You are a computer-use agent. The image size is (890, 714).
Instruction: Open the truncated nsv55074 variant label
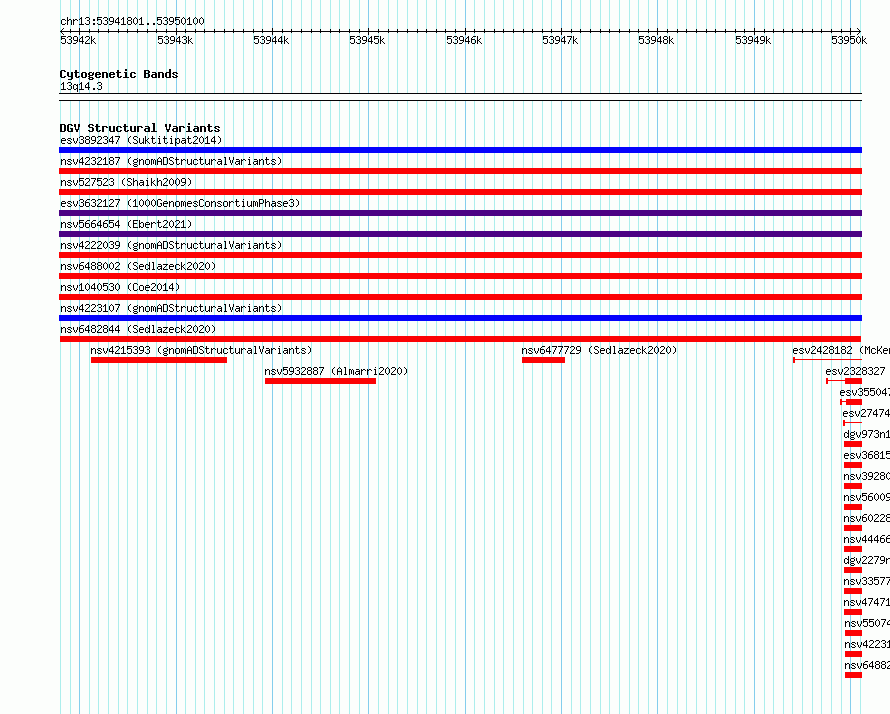pyautogui.click(x=867, y=623)
